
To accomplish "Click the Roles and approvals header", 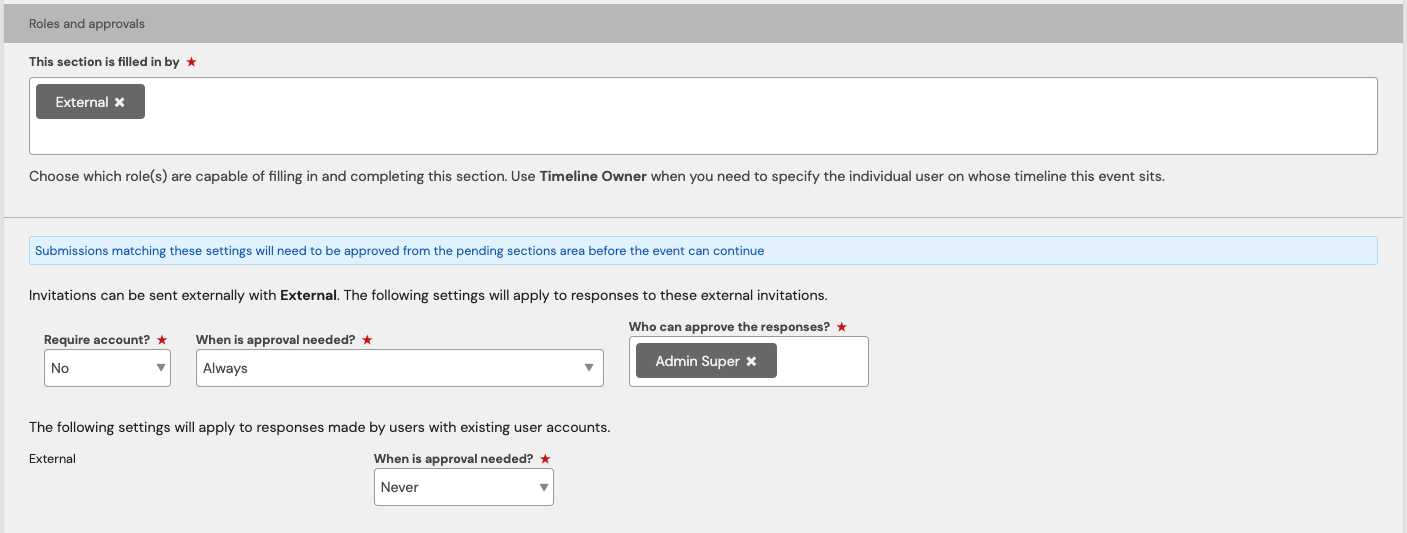I will 87,23.
